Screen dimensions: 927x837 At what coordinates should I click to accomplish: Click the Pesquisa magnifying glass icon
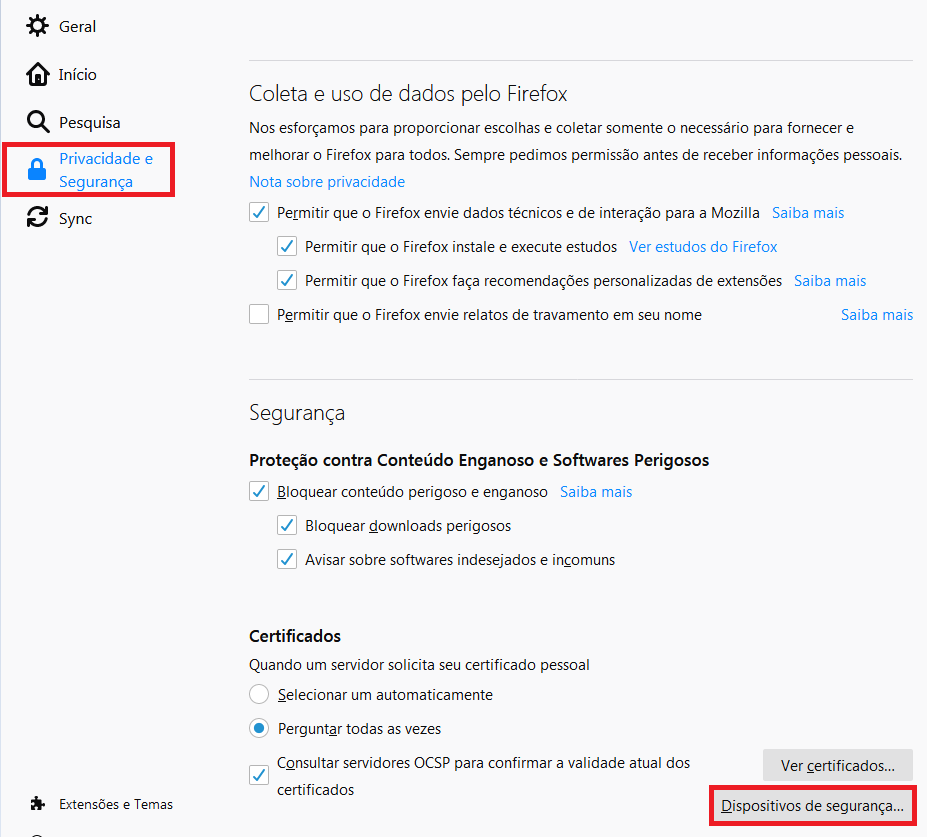(38, 122)
